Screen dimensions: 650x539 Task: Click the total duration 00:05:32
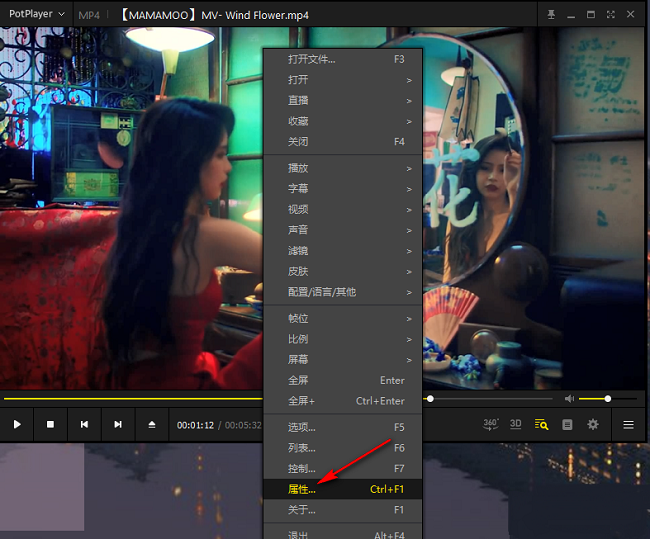243,425
